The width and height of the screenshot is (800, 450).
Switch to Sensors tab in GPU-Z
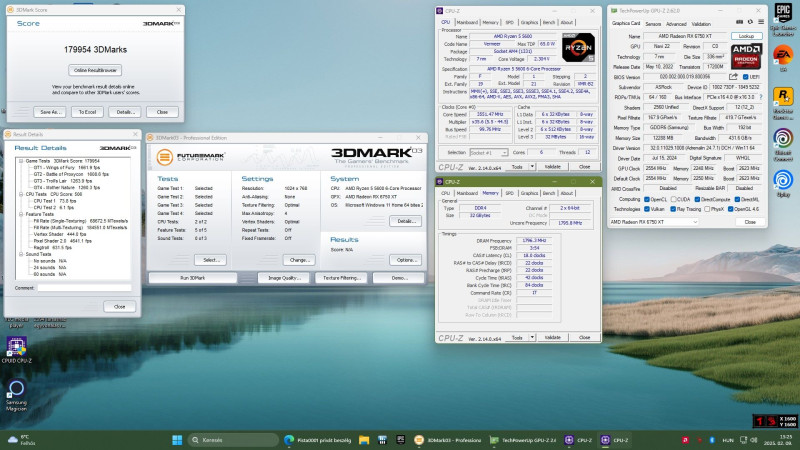pos(653,24)
